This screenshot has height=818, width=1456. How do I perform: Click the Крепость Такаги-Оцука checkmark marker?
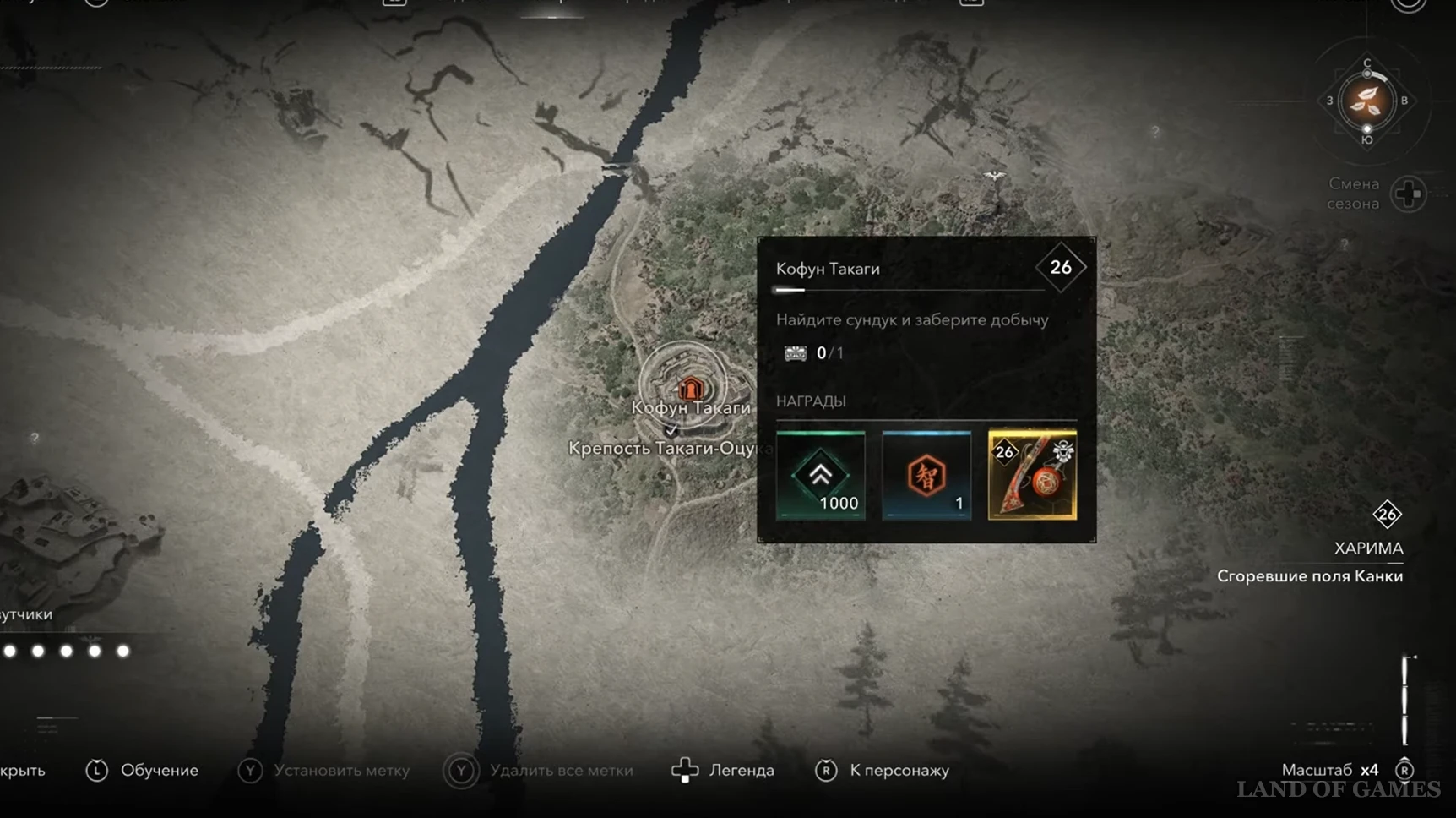point(671,430)
